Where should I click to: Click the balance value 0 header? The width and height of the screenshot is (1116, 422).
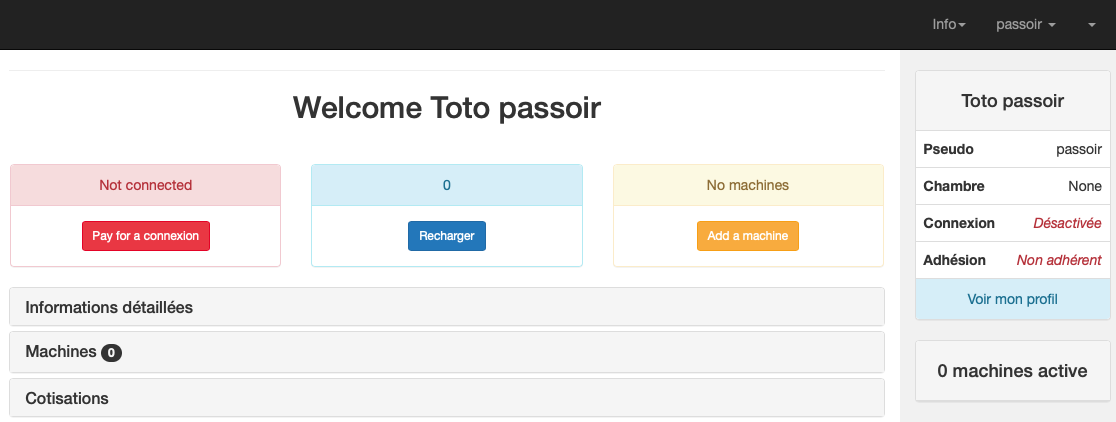(x=447, y=185)
